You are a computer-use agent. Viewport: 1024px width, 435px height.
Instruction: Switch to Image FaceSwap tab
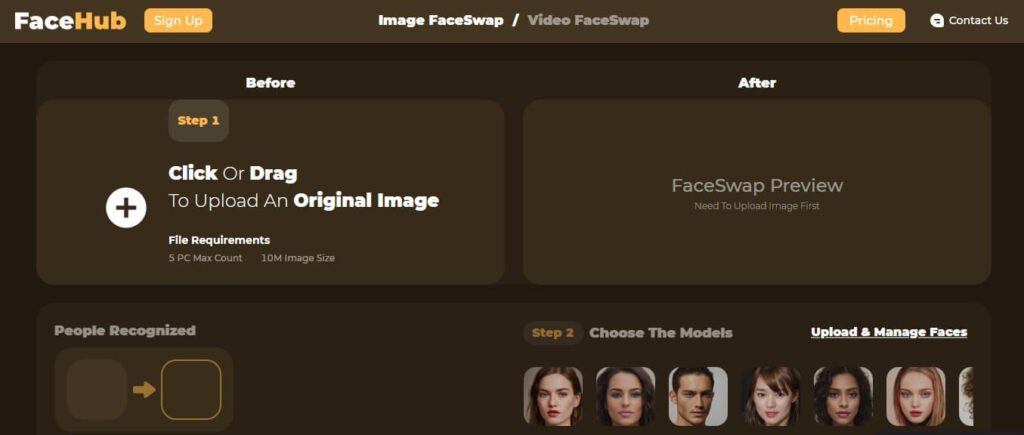[441, 20]
